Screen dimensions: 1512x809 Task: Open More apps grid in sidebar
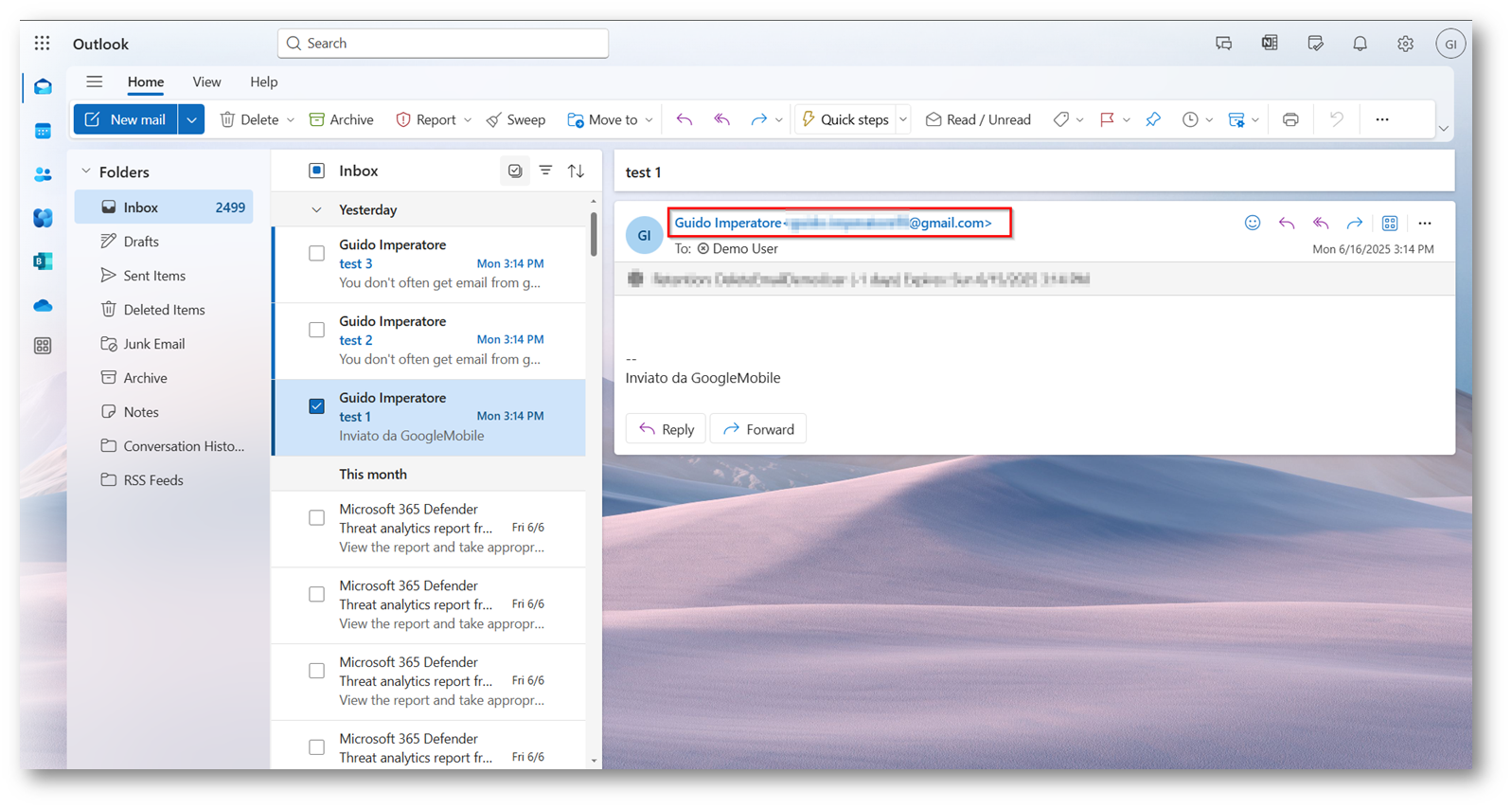tap(43, 346)
